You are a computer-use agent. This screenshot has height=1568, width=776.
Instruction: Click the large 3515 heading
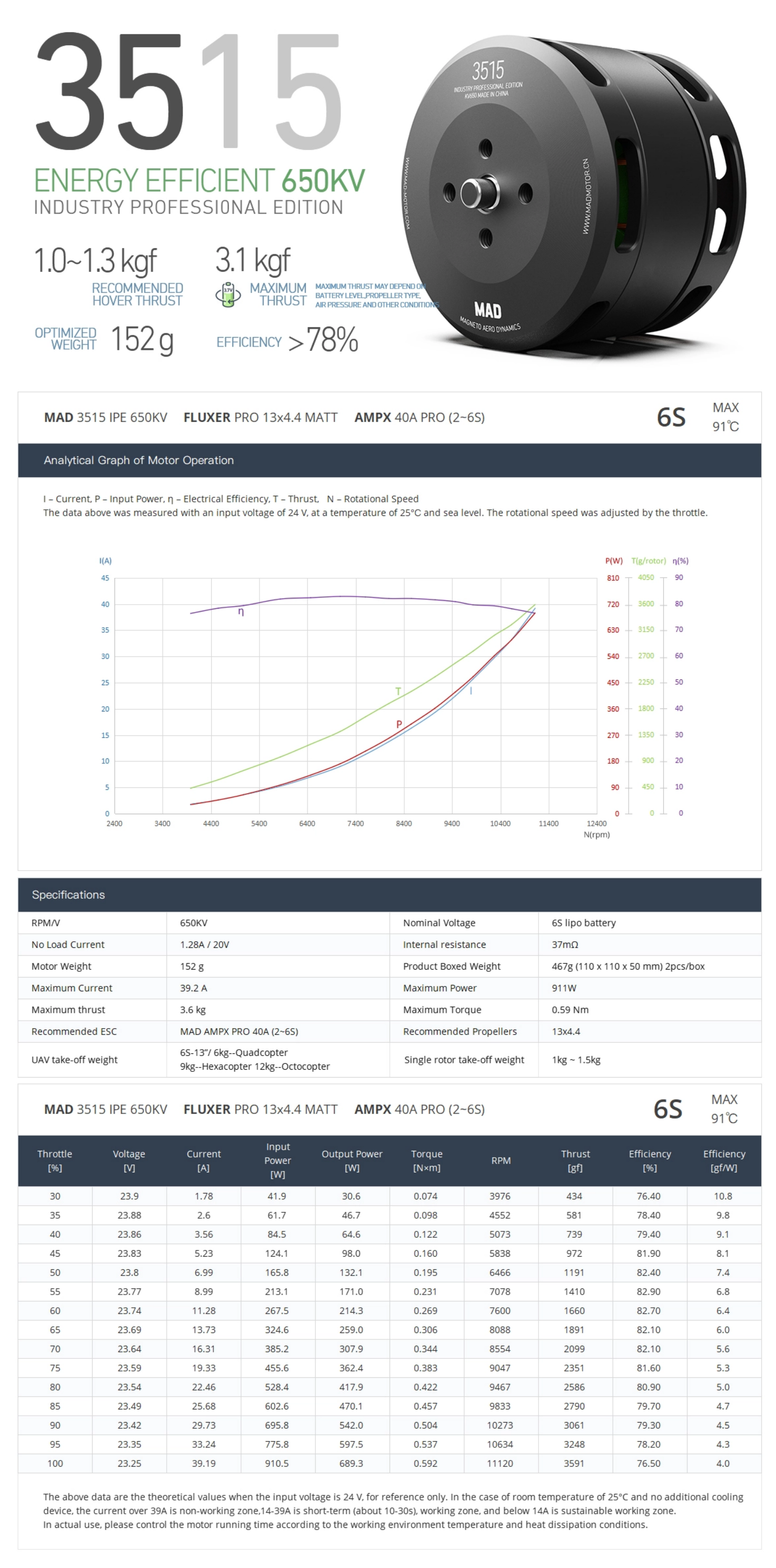click(188, 91)
